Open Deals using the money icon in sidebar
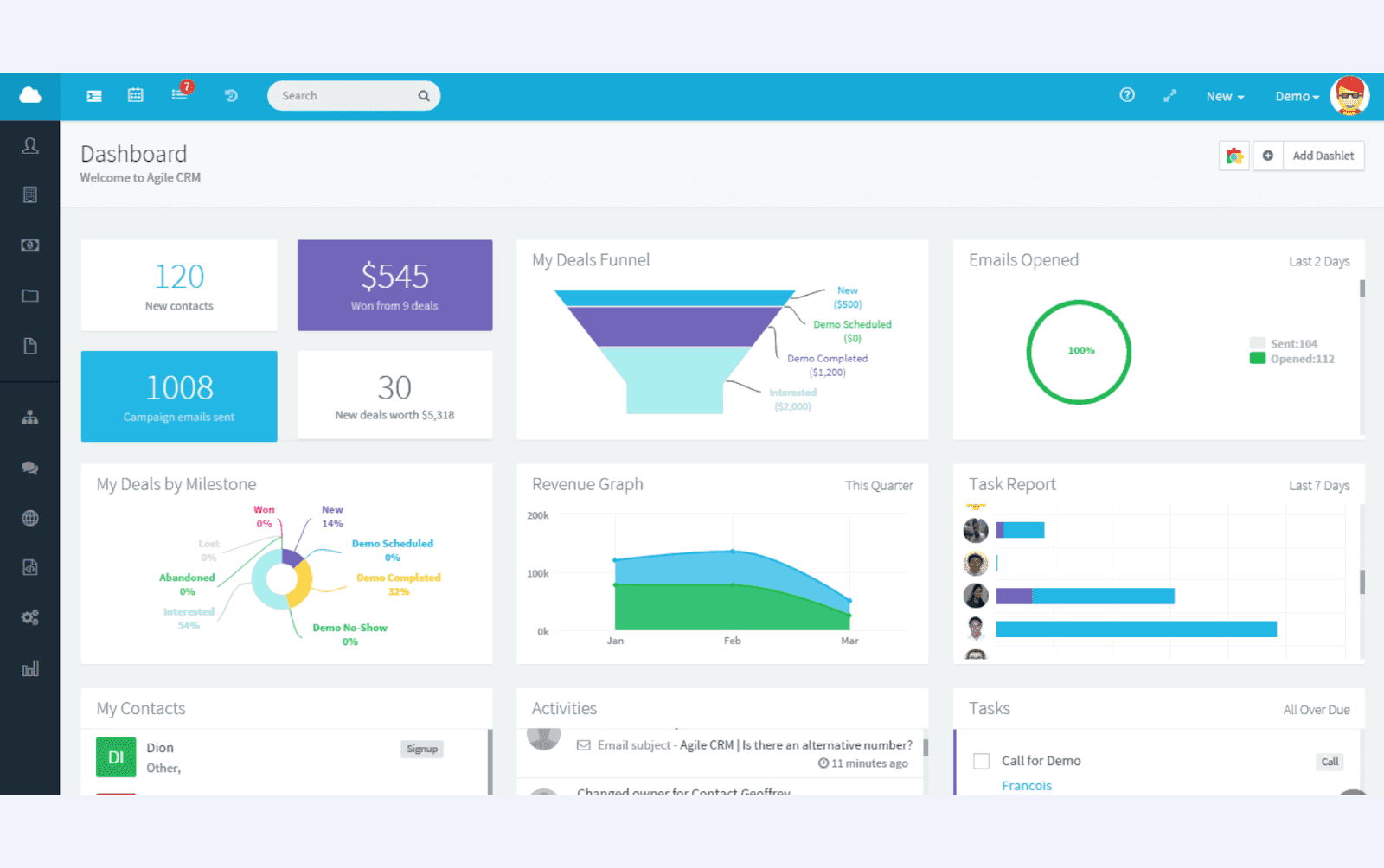Screen dimensions: 1384x868 (x=30, y=245)
